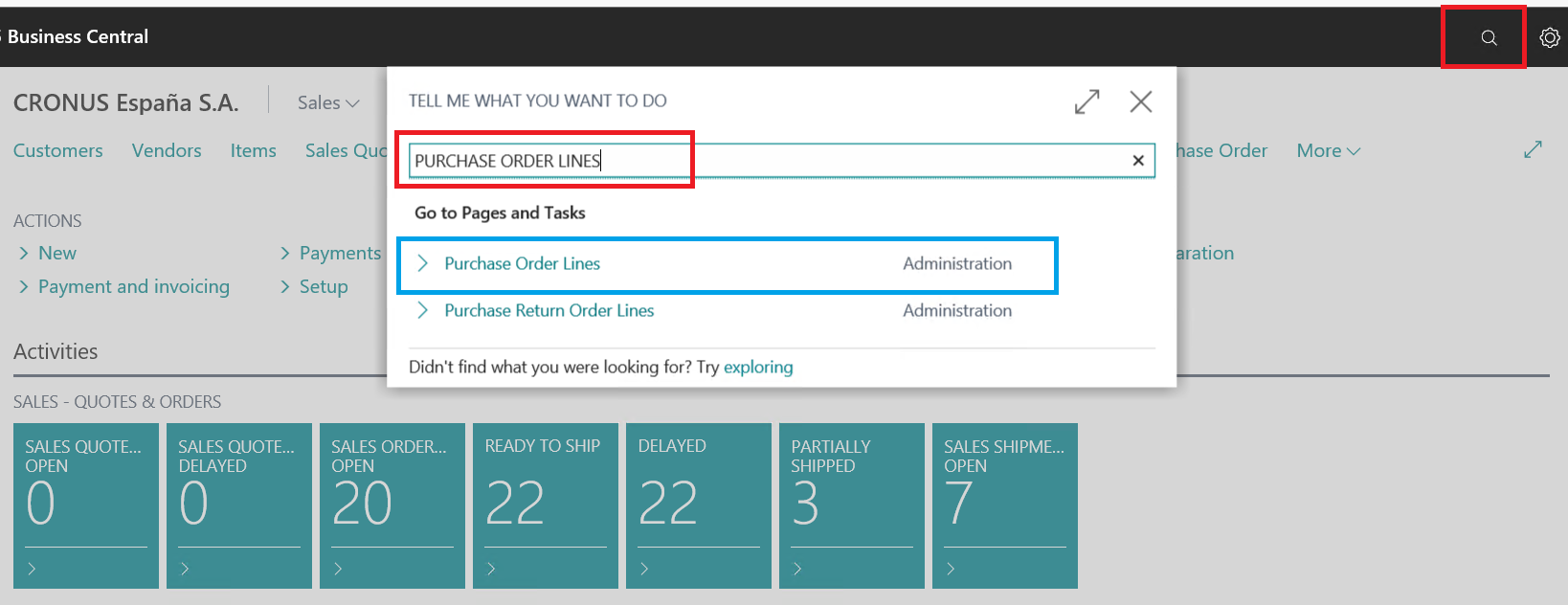The width and height of the screenshot is (1568, 605).
Task: Open the Delayed tile showing 22
Action: point(699,505)
